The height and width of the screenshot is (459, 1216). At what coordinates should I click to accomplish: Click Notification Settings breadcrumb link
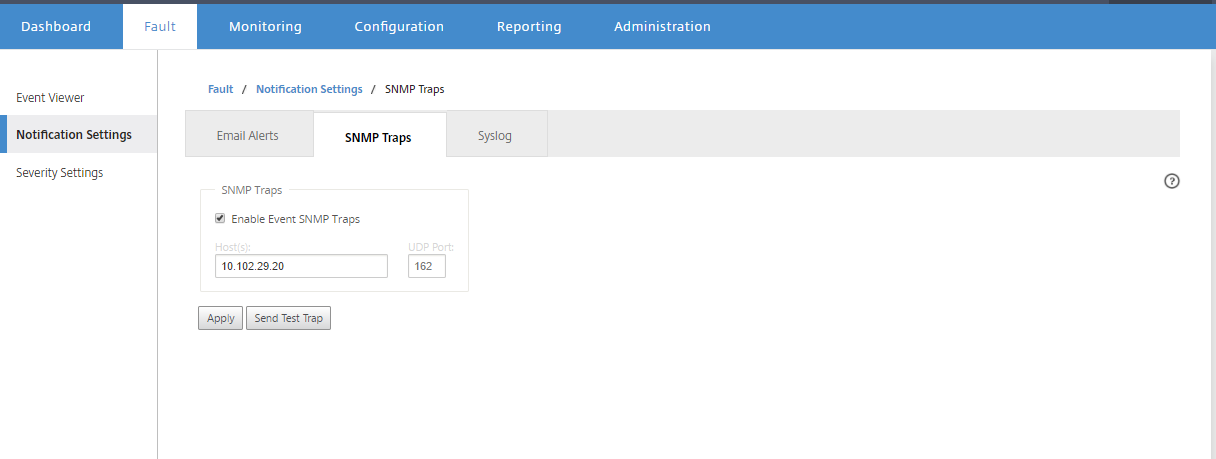309,89
